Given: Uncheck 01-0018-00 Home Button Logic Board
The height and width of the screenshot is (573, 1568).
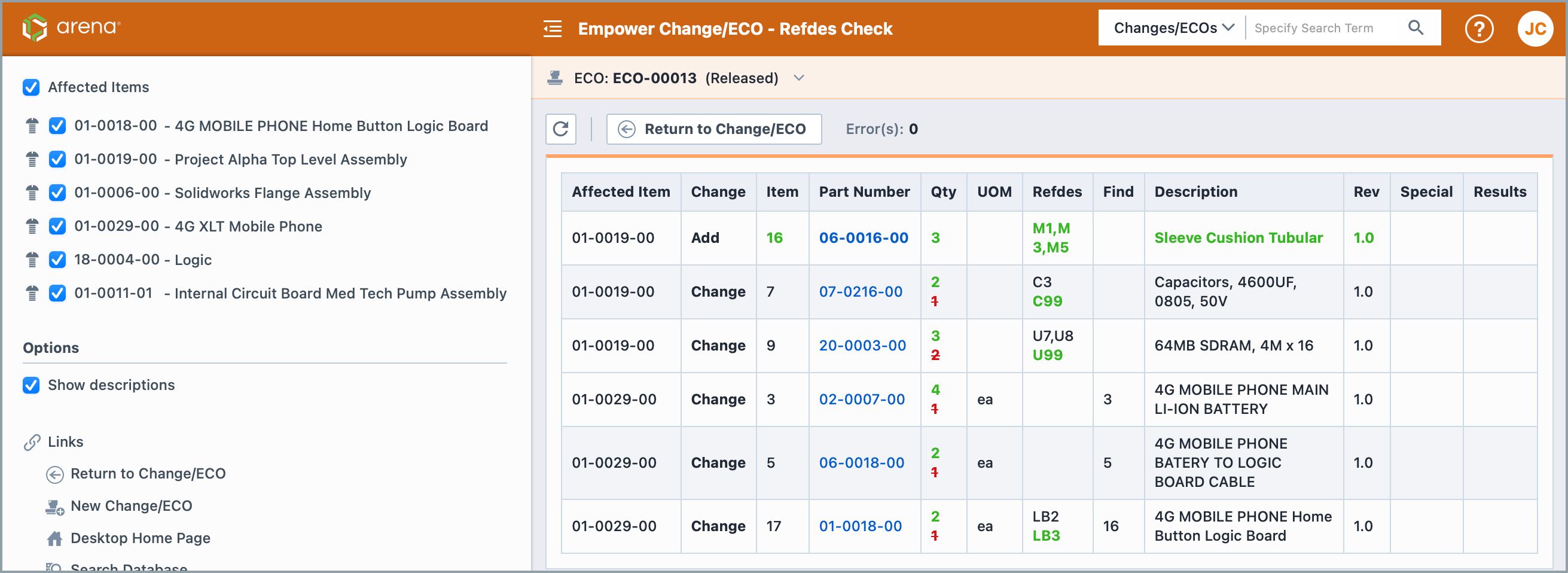Looking at the screenshot, I should tap(57, 126).
